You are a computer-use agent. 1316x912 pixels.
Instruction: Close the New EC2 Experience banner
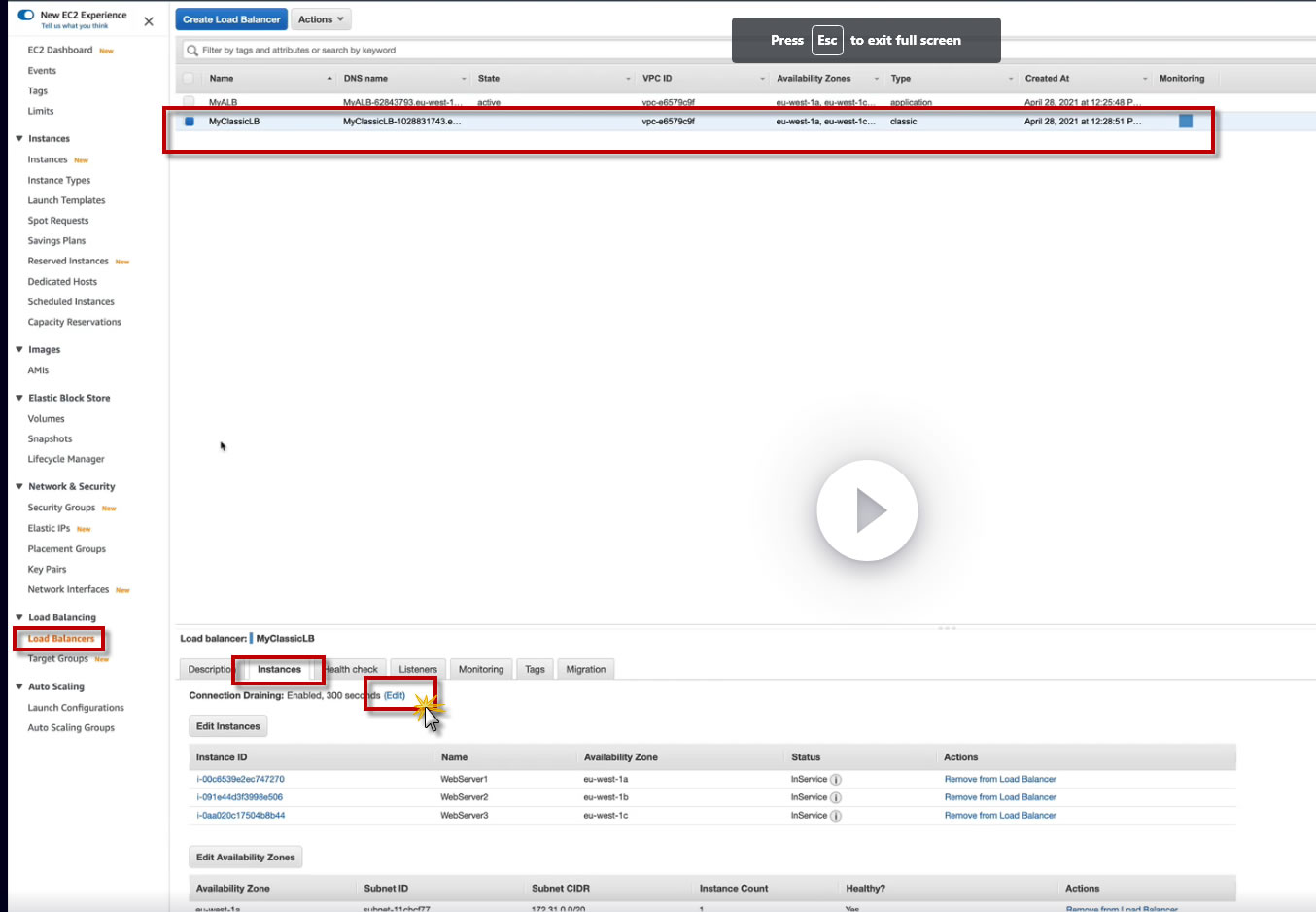149,21
